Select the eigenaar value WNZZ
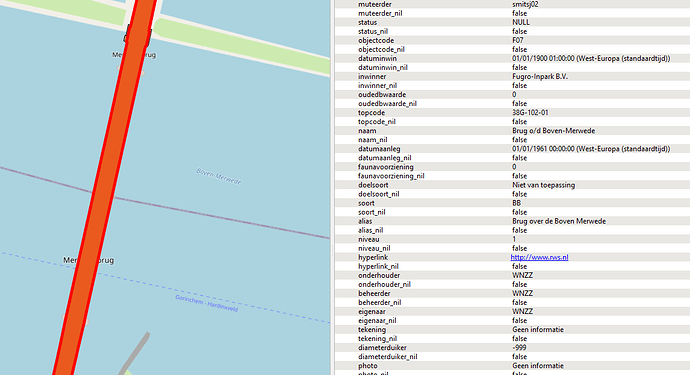This screenshot has height=375, width=690. tap(522, 312)
